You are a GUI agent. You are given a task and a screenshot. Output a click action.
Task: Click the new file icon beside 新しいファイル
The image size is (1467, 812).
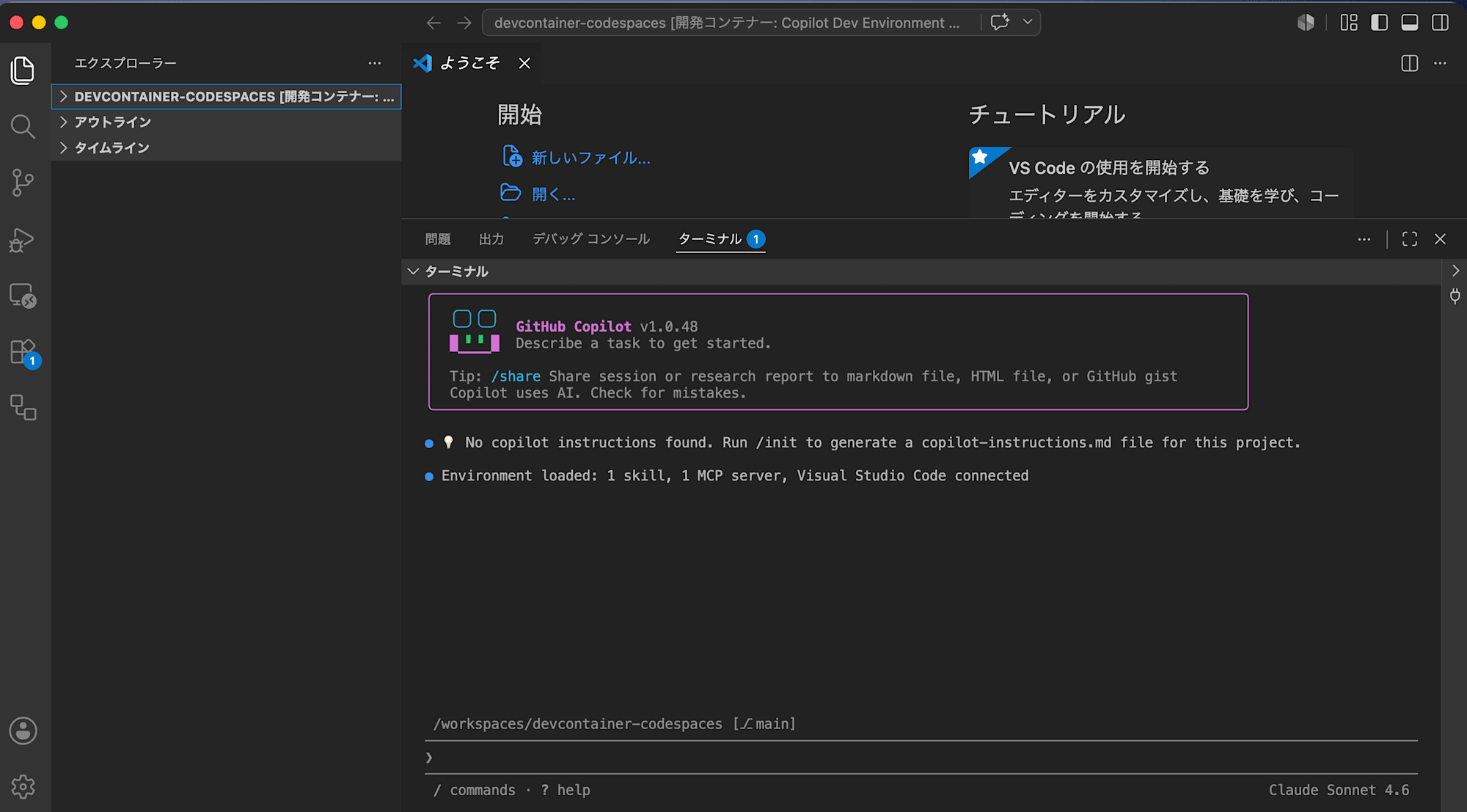click(x=512, y=156)
